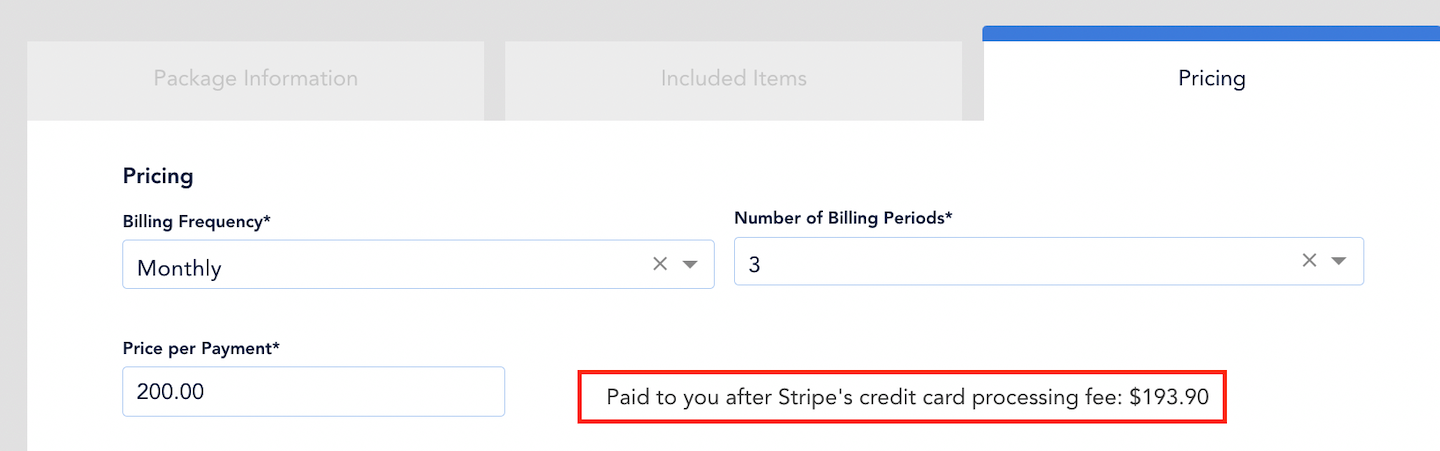Click the word Stripe's in fee note

click(x=814, y=397)
